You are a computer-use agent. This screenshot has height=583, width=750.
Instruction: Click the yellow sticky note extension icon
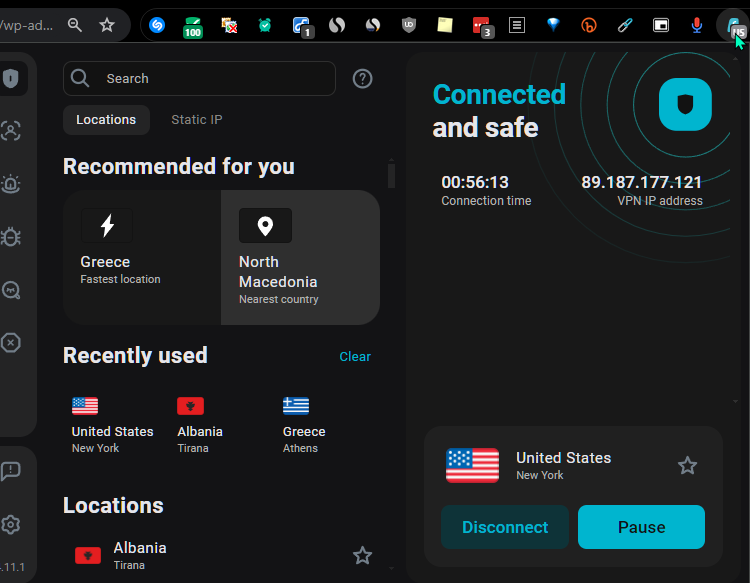[x=445, y=25]
